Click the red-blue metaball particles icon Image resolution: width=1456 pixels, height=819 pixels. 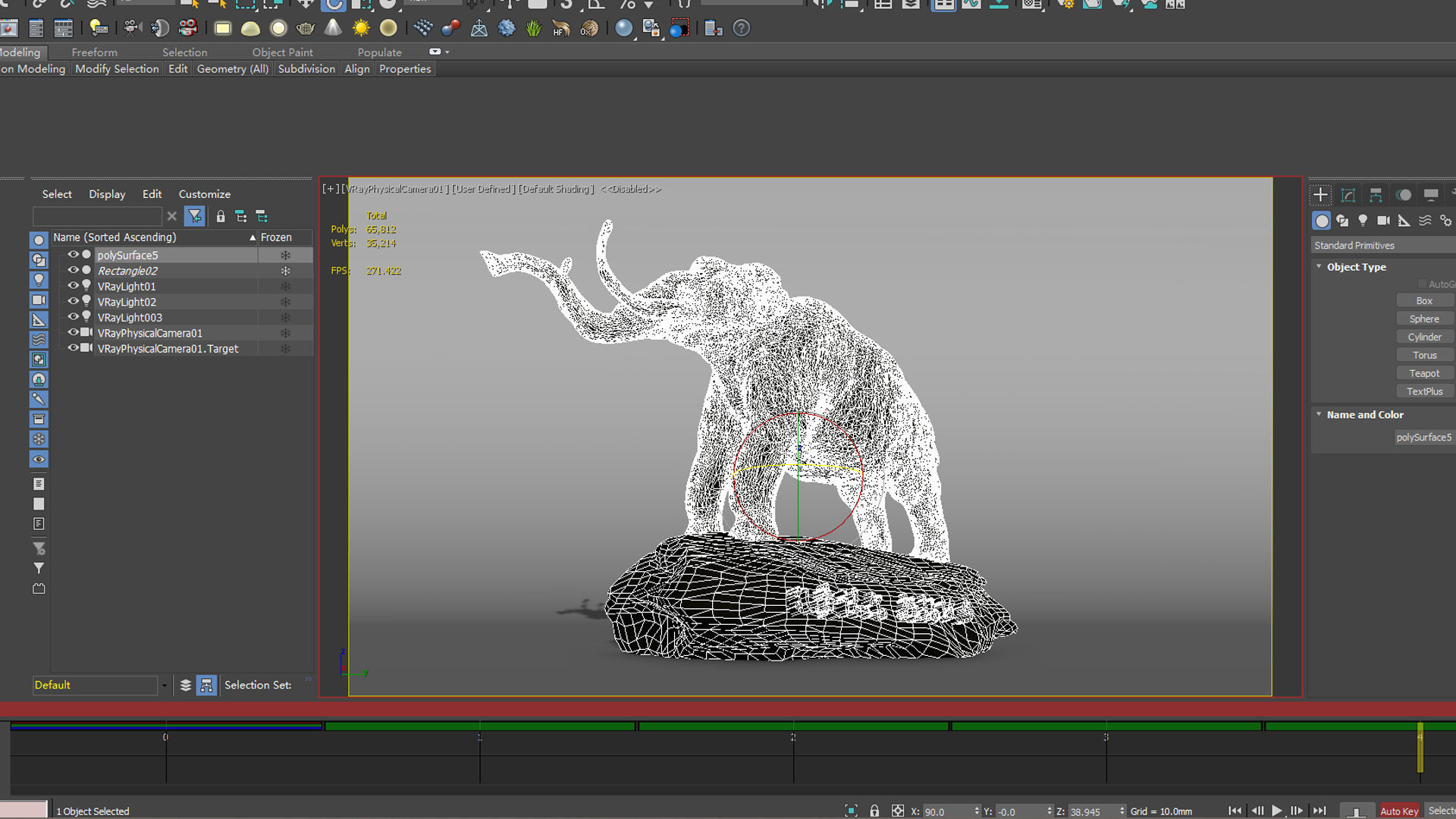pyautogui.click(x=450, y=29)
